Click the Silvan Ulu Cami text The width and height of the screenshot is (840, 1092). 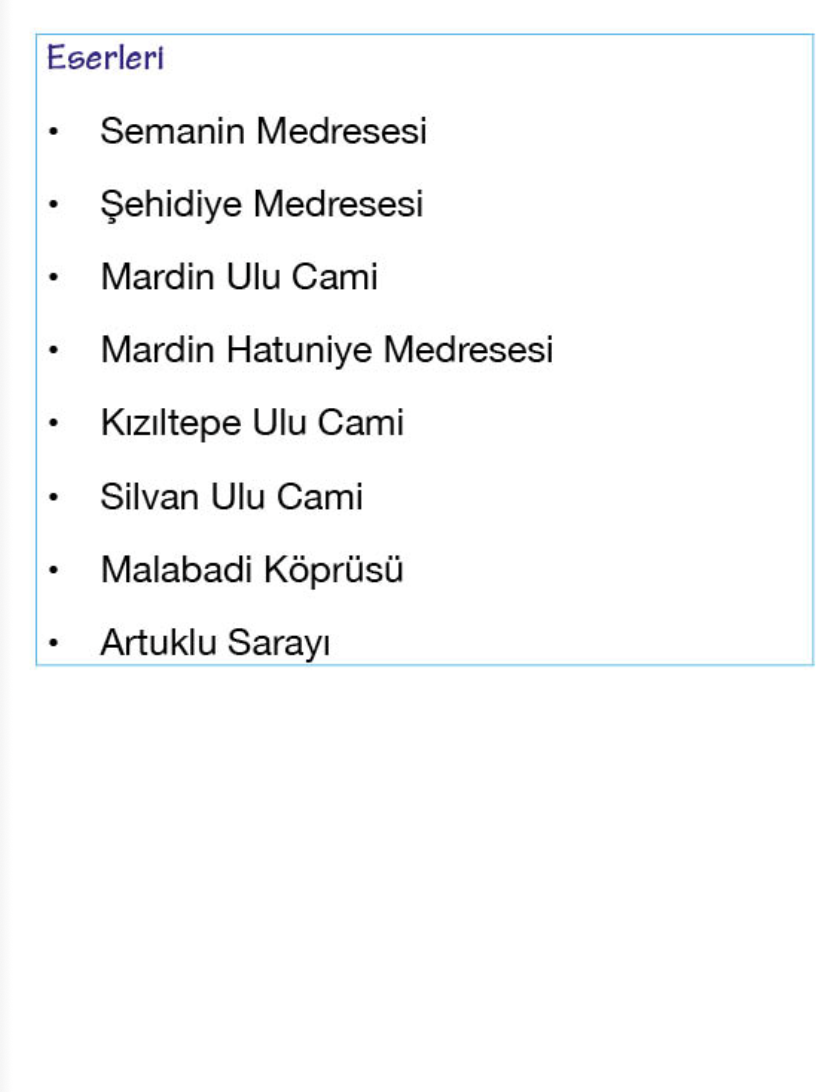231,497
